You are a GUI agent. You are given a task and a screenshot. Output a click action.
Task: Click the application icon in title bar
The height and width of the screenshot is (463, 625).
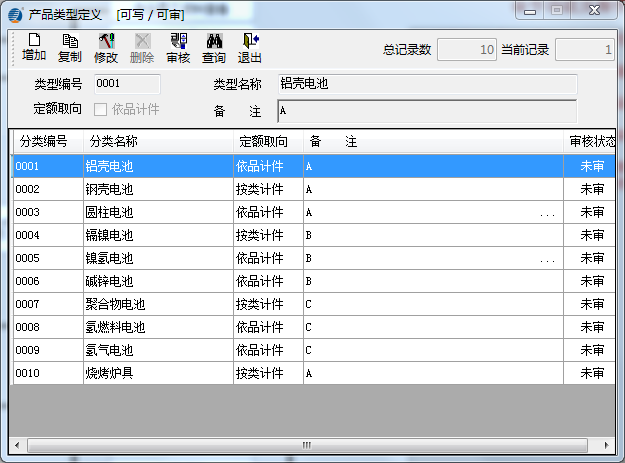click(15, 14)
